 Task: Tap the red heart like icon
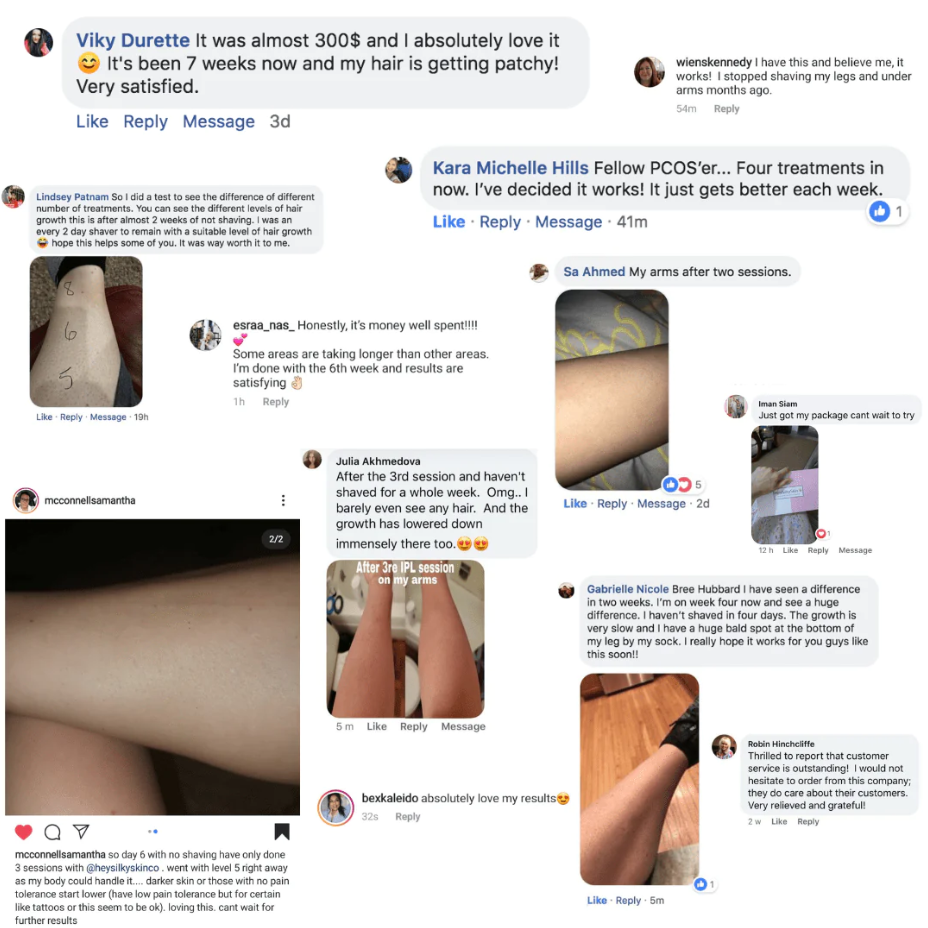click(24, 832)
